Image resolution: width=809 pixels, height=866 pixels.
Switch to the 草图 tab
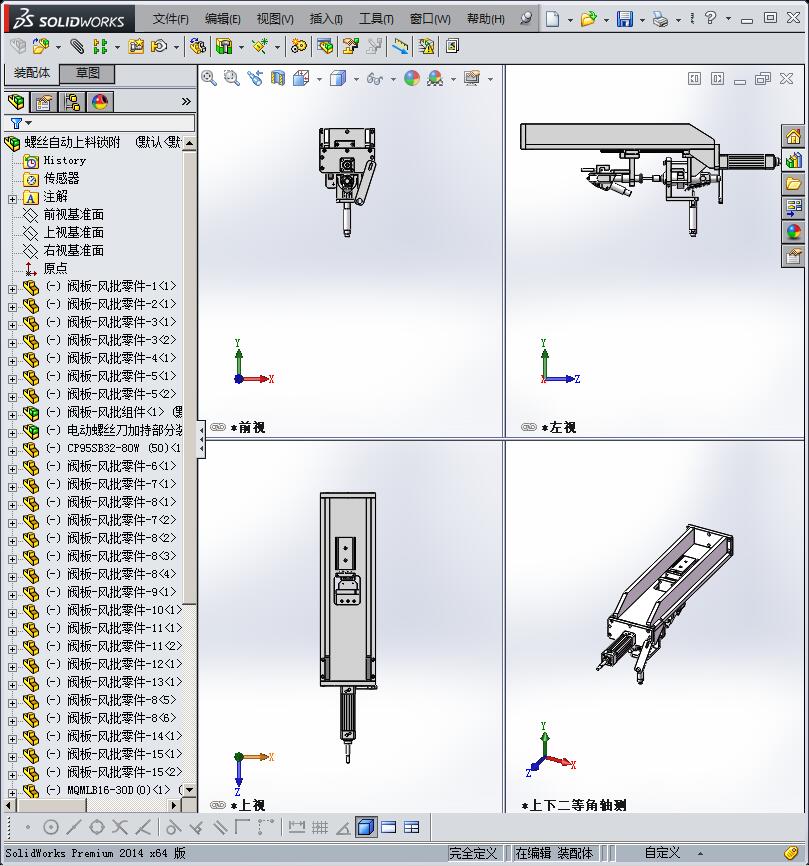point(87,73)
